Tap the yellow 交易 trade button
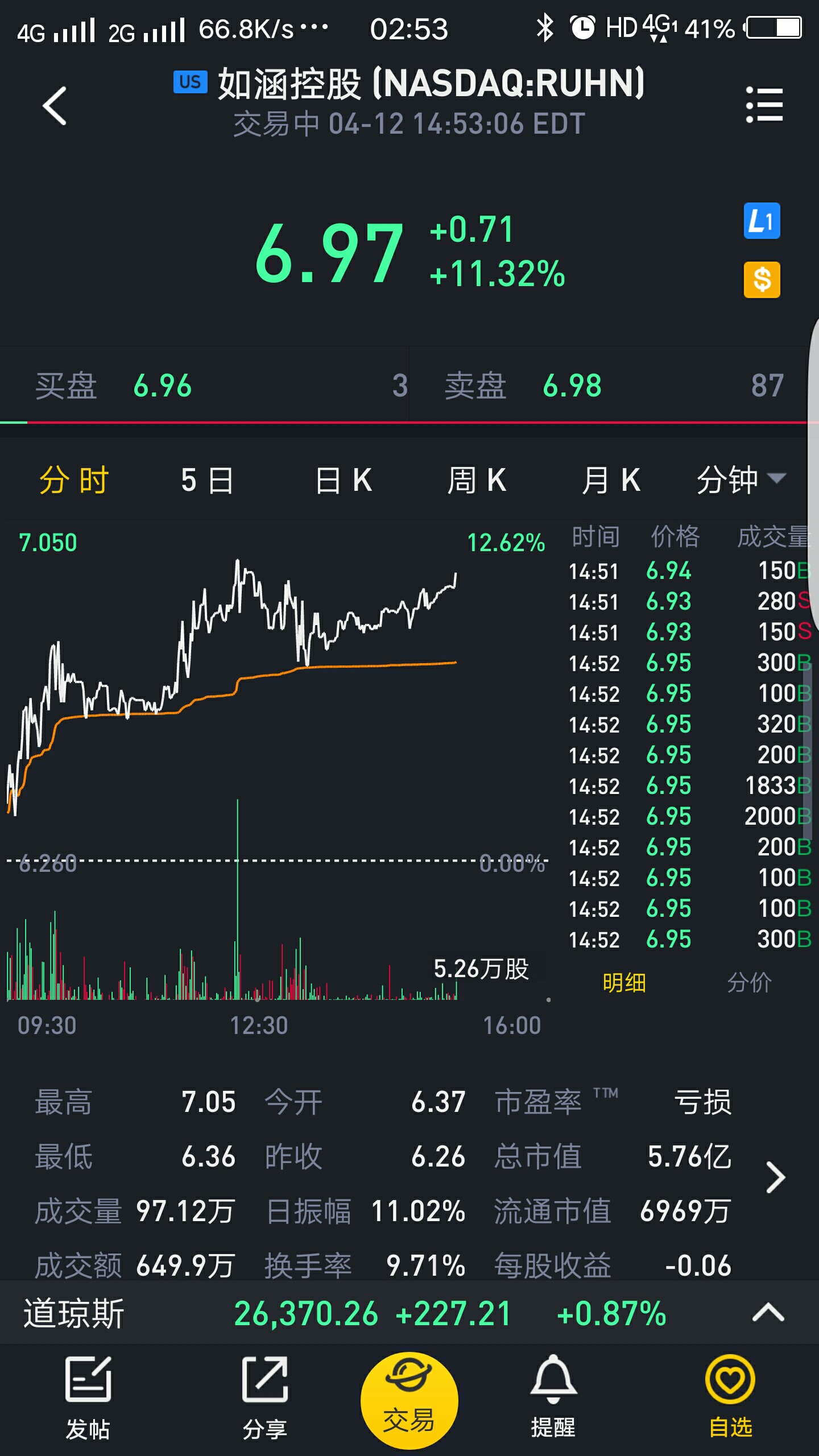This screenshot has height=1456, width=819. coord(409,1400)
